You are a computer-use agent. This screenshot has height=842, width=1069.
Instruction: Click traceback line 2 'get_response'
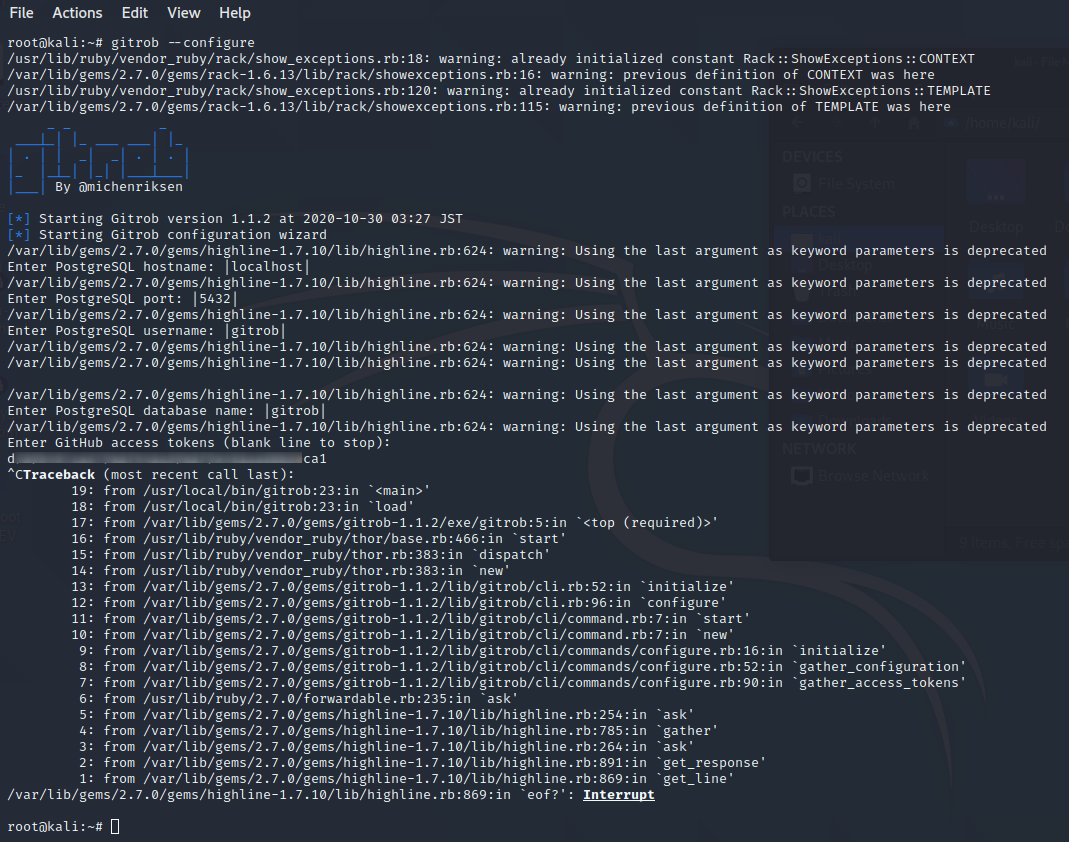422,763
